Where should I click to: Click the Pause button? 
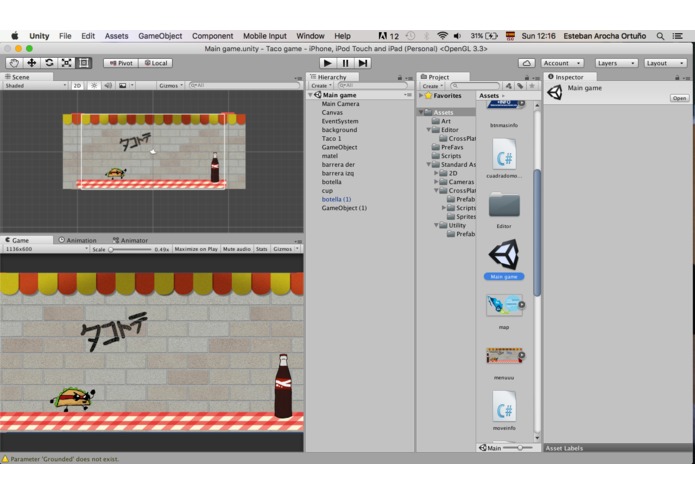(345, 63)
